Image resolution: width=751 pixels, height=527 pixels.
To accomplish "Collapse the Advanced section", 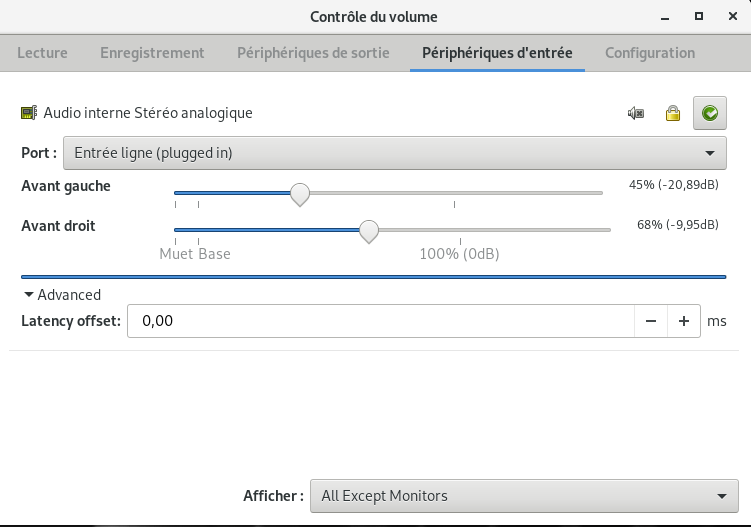I will point(30,295).
